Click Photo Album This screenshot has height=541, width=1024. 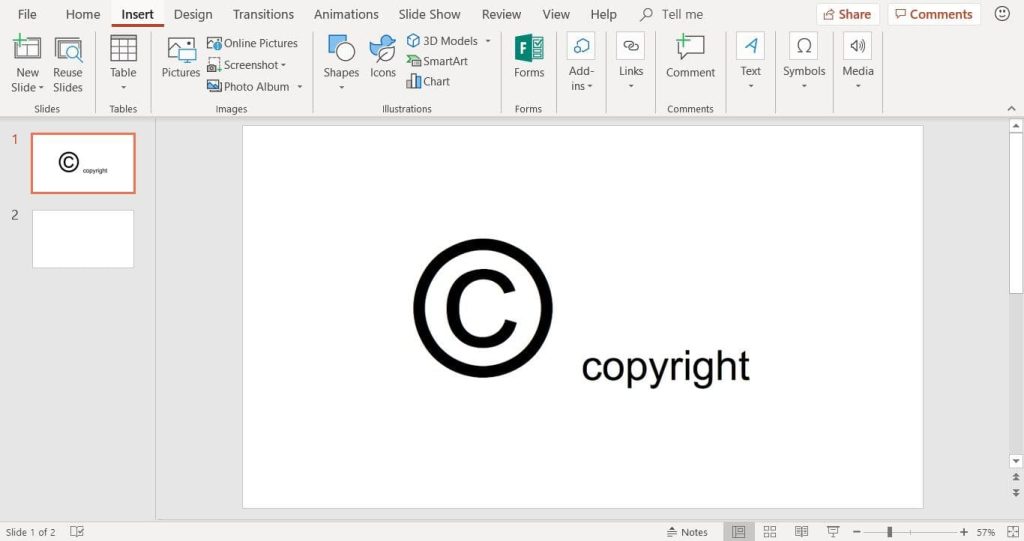(248, 86)
